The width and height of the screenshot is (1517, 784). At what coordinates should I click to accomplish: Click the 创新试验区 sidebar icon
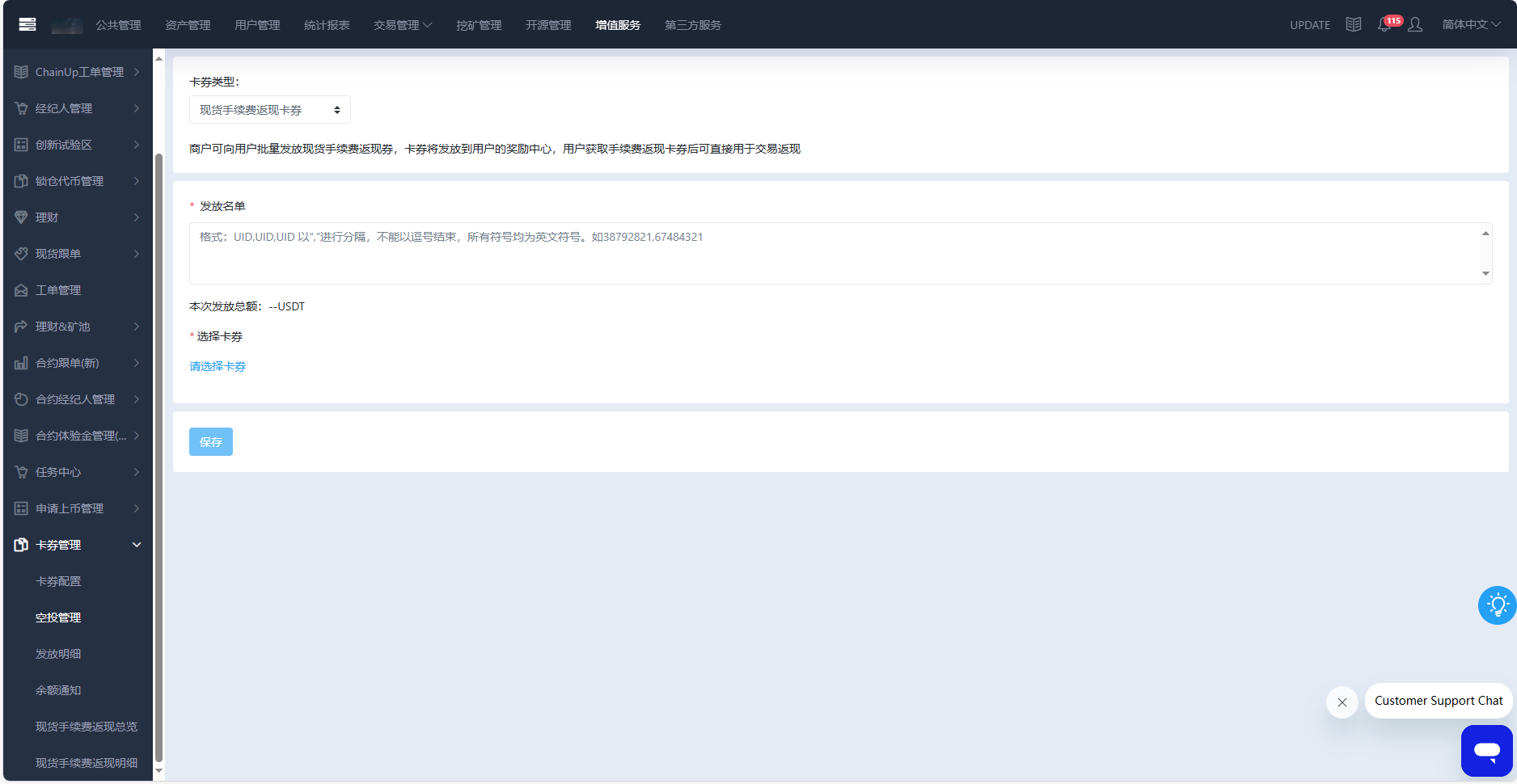click(x=21, y=145)
